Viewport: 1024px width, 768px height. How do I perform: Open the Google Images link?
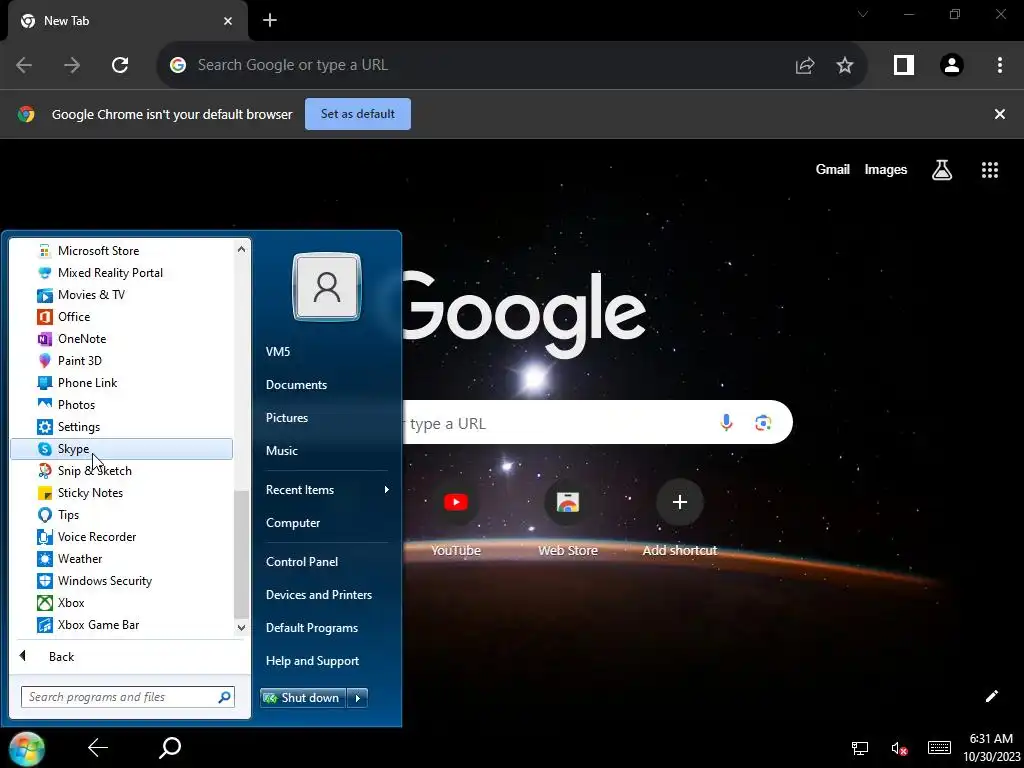click(886, 170)
